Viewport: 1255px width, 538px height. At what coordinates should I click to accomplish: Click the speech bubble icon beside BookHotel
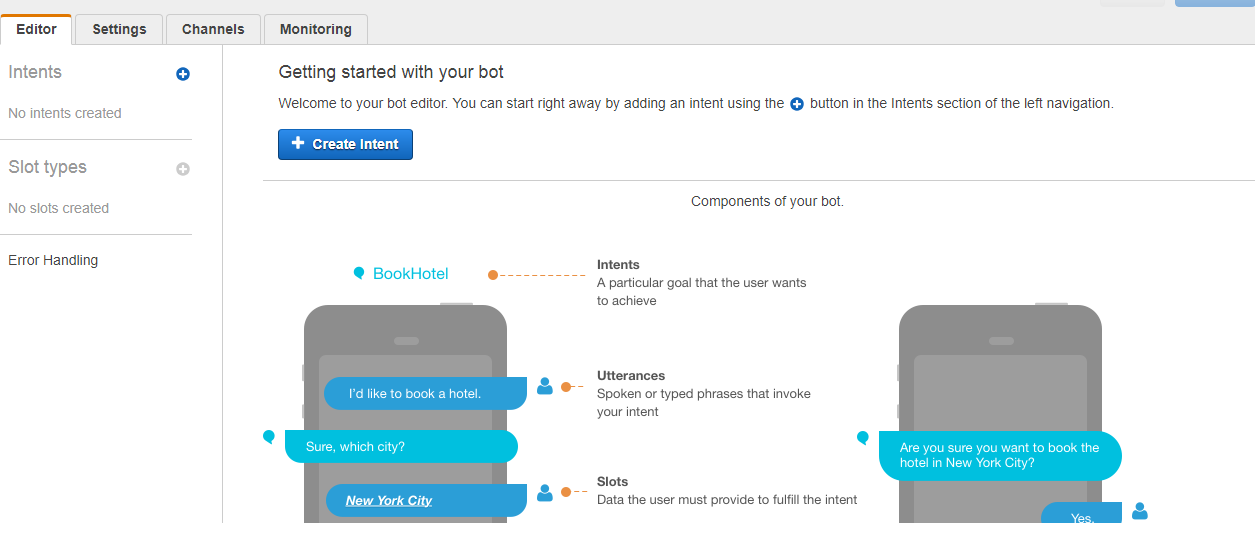pos(359,273)
